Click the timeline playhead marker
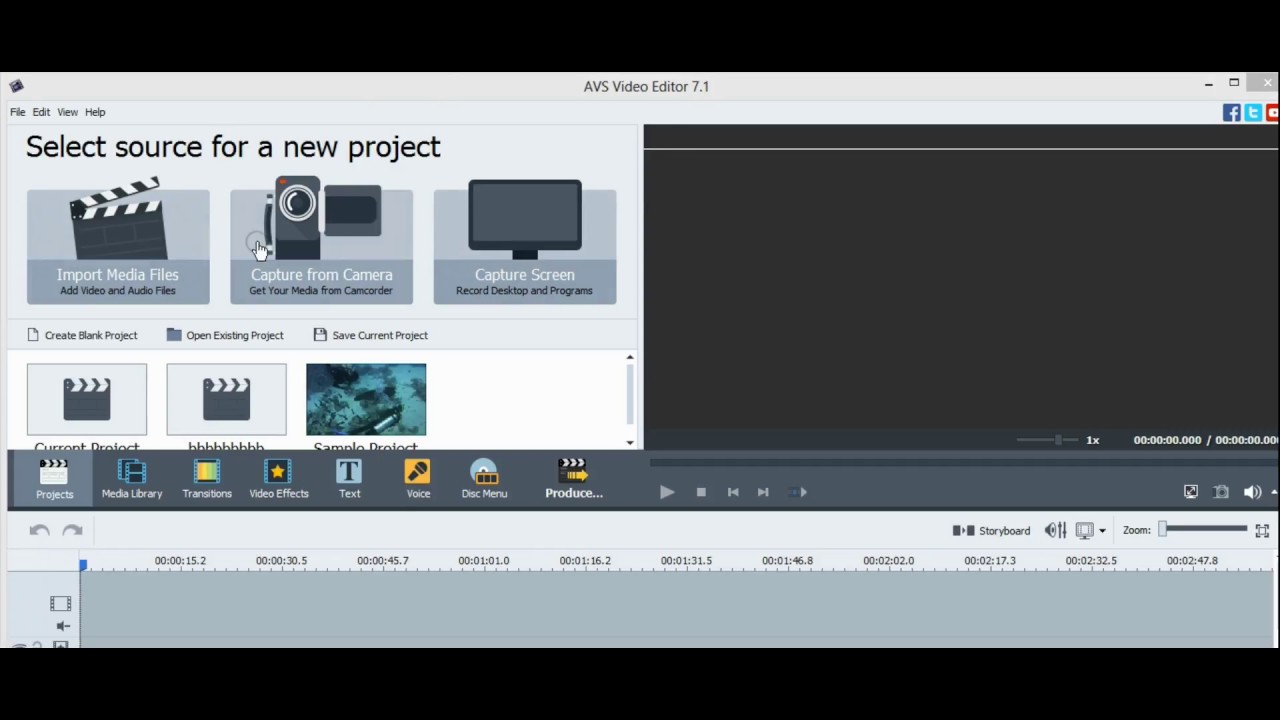 [83, 565]
